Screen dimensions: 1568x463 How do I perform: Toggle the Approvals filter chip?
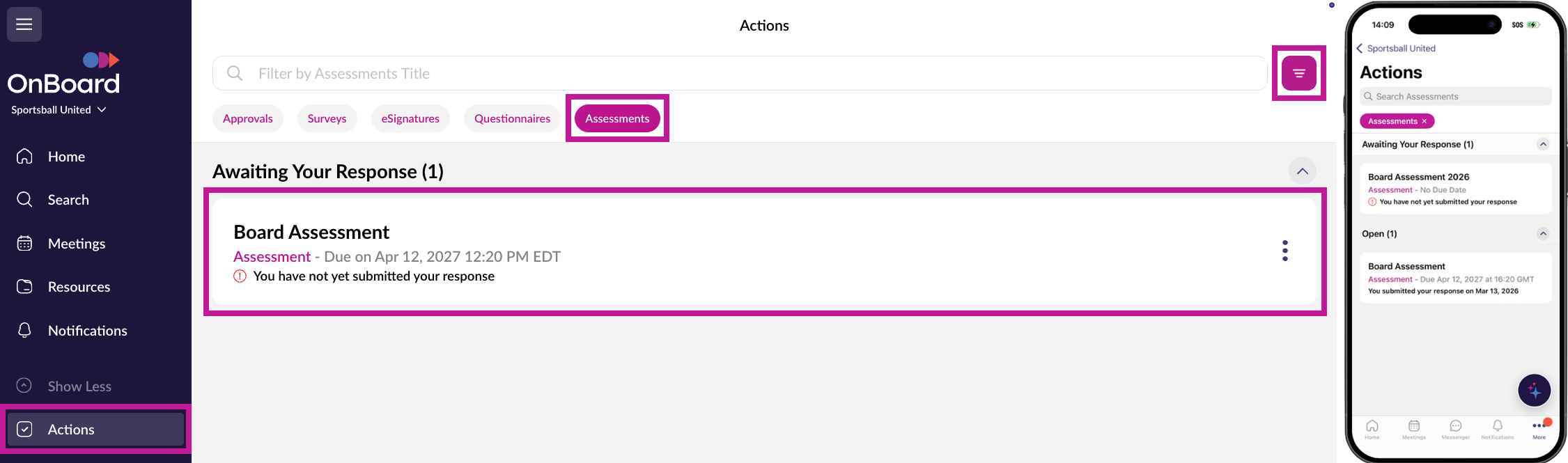[247, 118]
